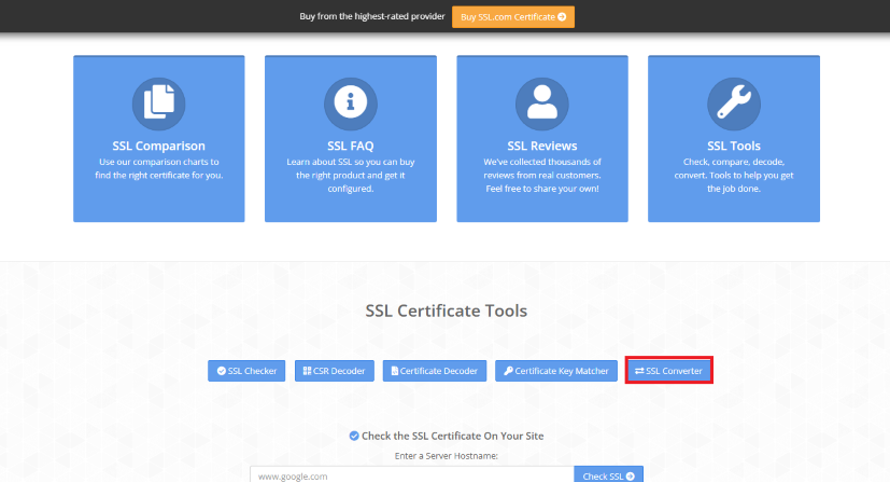Click the file icon on Certificate Decoder
Viewport: 890px width, 482px height.
point(394,371)
